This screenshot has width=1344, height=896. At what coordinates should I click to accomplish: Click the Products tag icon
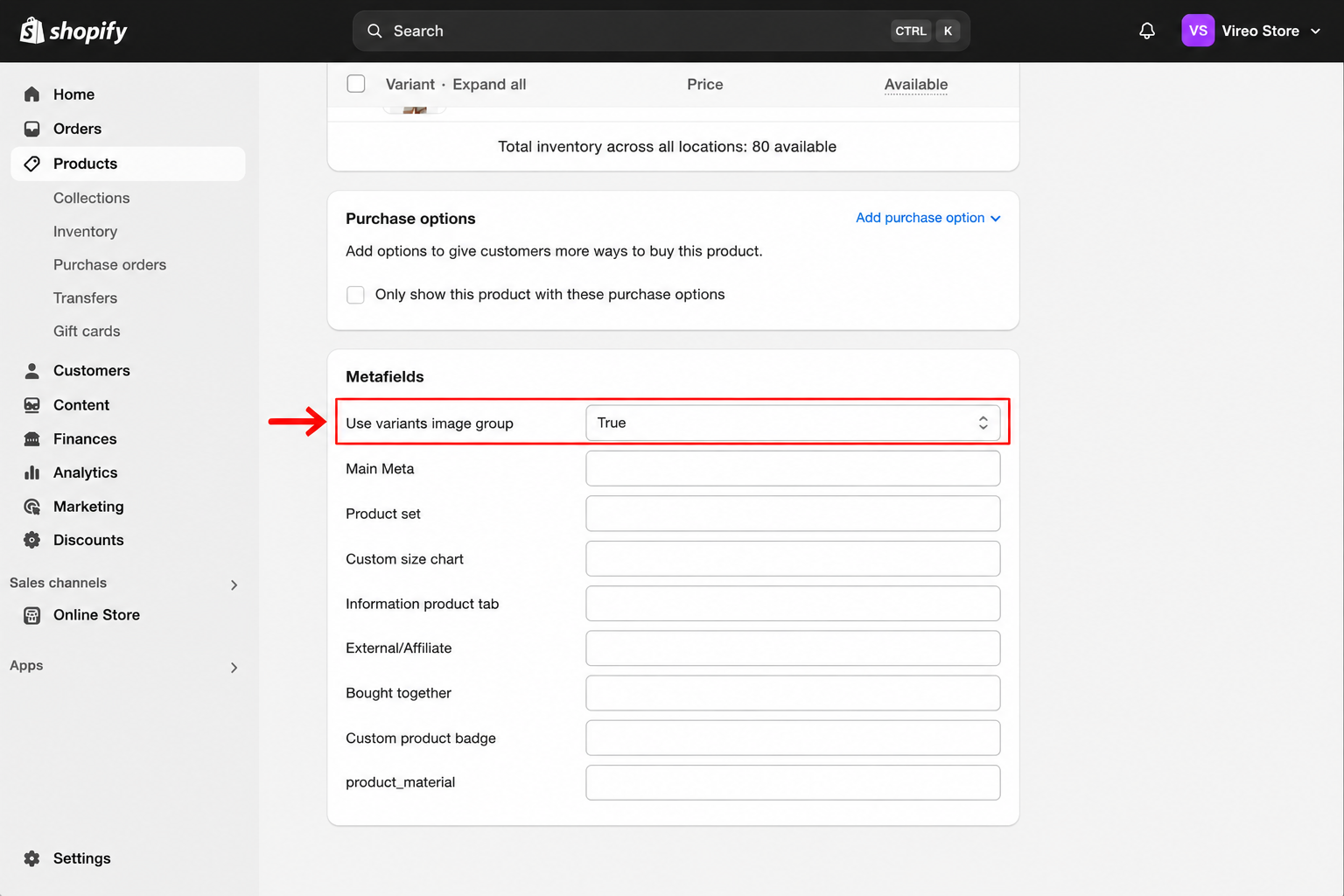point(32,164)
